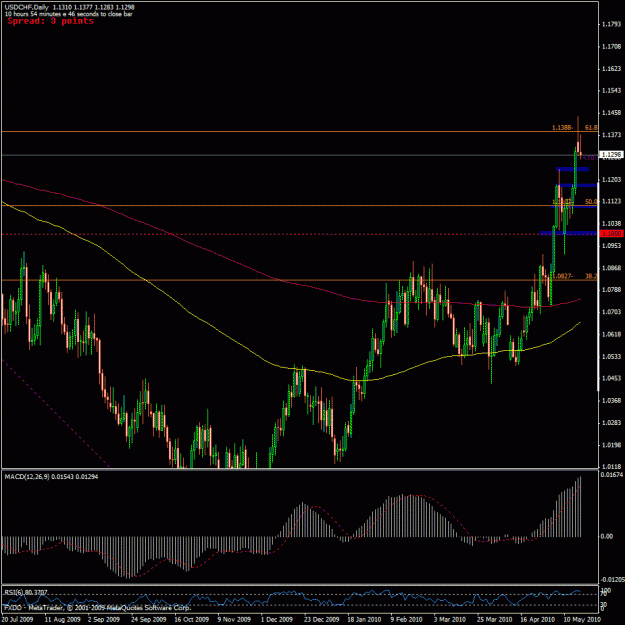
Task: Click the 2 Sep 2009 date label
Action: click(x=104, y=620)
